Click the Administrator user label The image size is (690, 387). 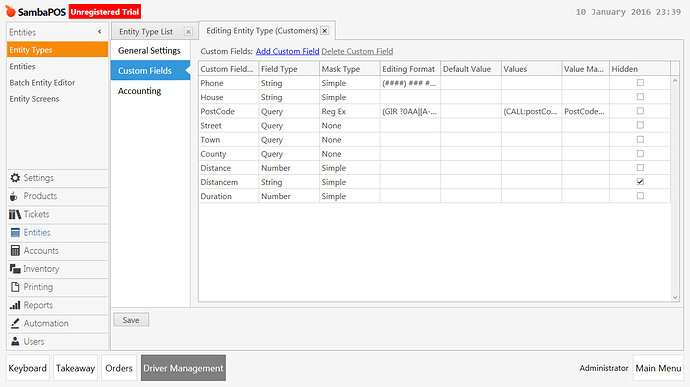[604, 368]
